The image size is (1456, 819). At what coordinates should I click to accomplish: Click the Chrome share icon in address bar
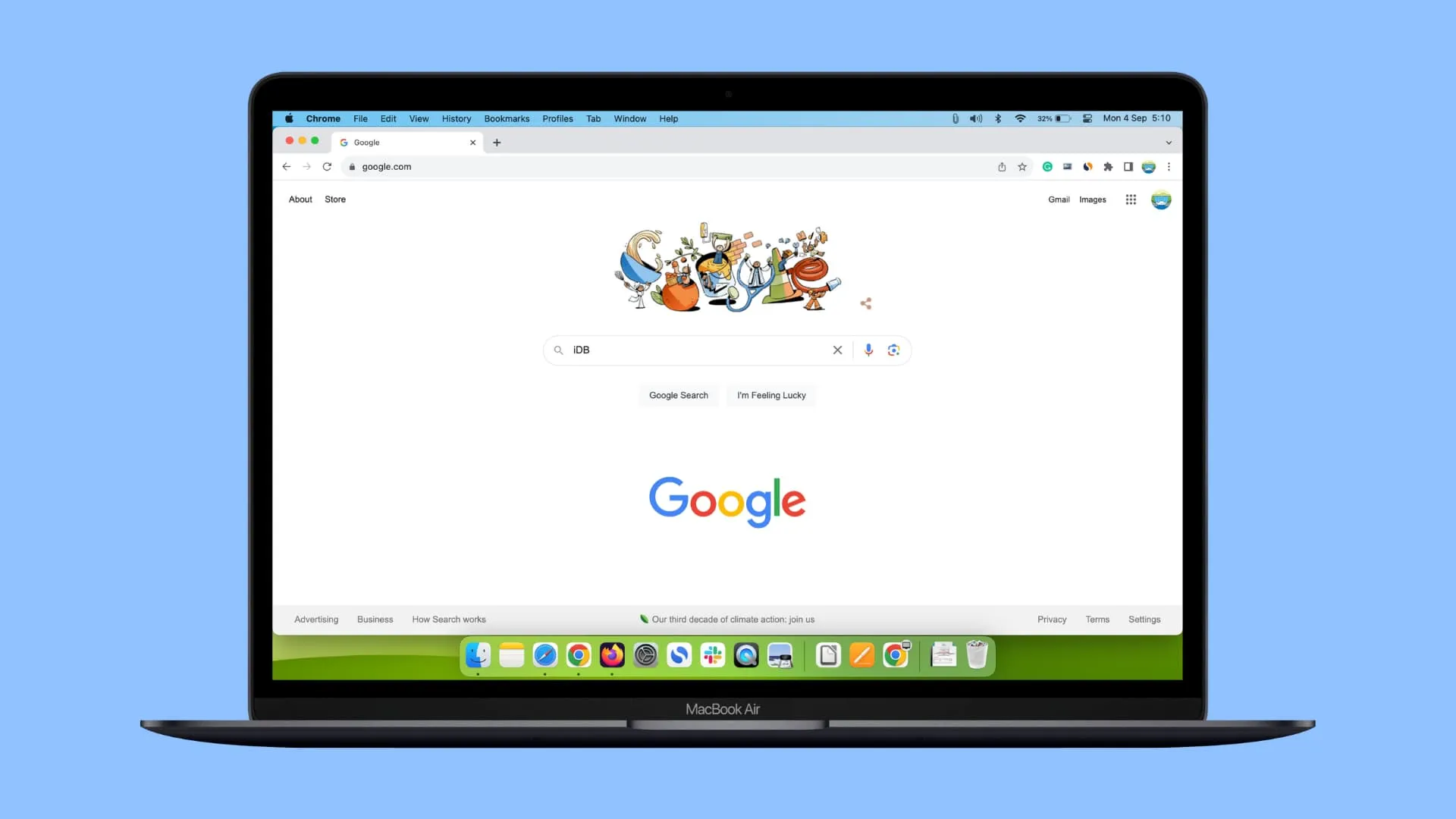click(x=1001, y=166)
